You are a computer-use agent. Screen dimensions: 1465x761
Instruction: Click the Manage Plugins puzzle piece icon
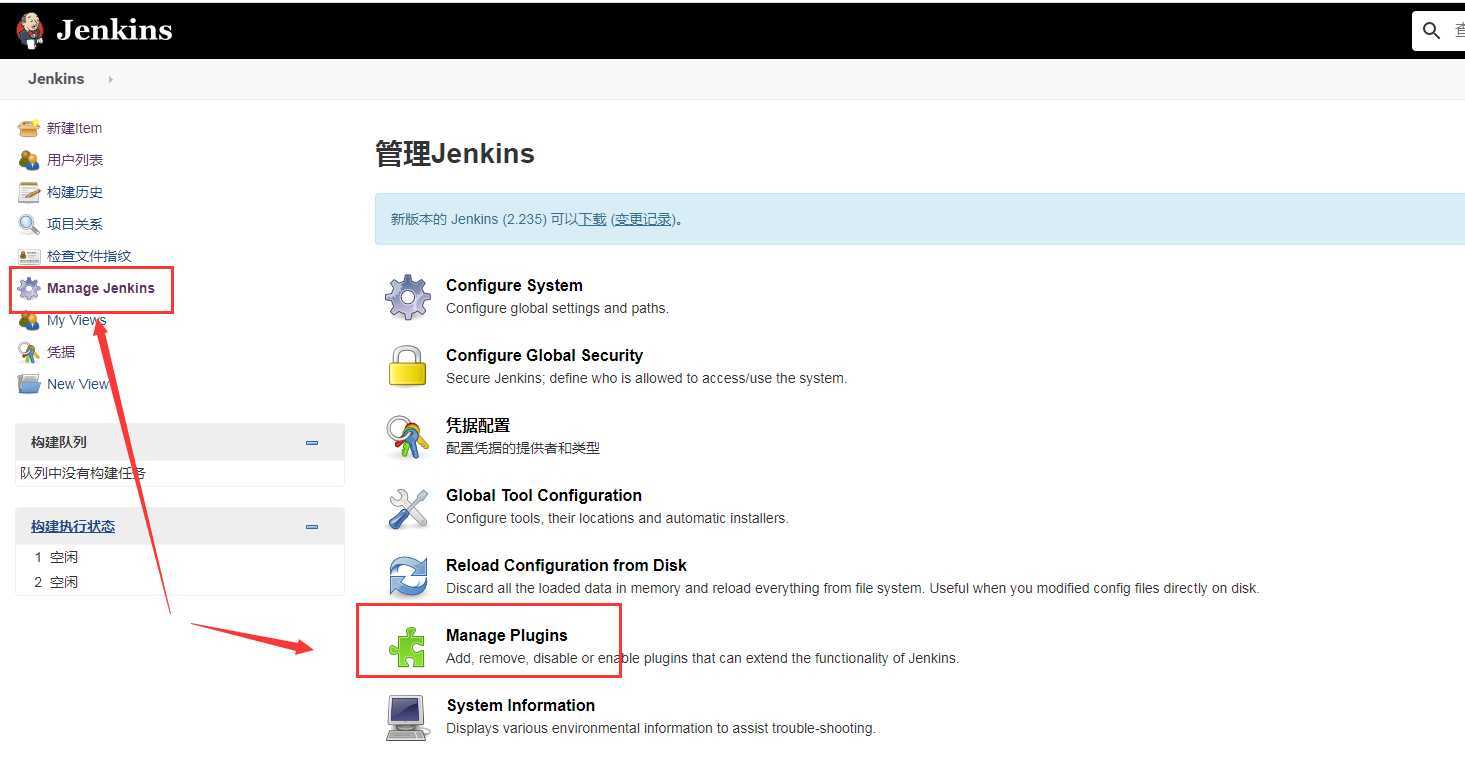(408, 647)
